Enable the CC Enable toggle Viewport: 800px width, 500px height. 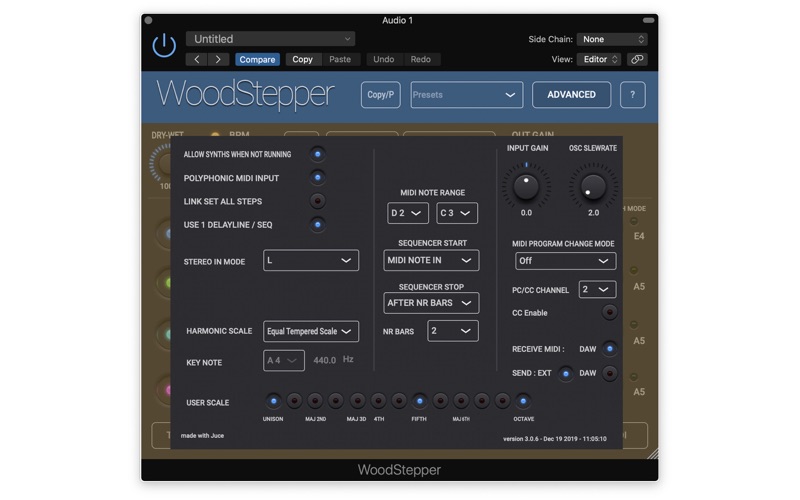click(609, 312)
